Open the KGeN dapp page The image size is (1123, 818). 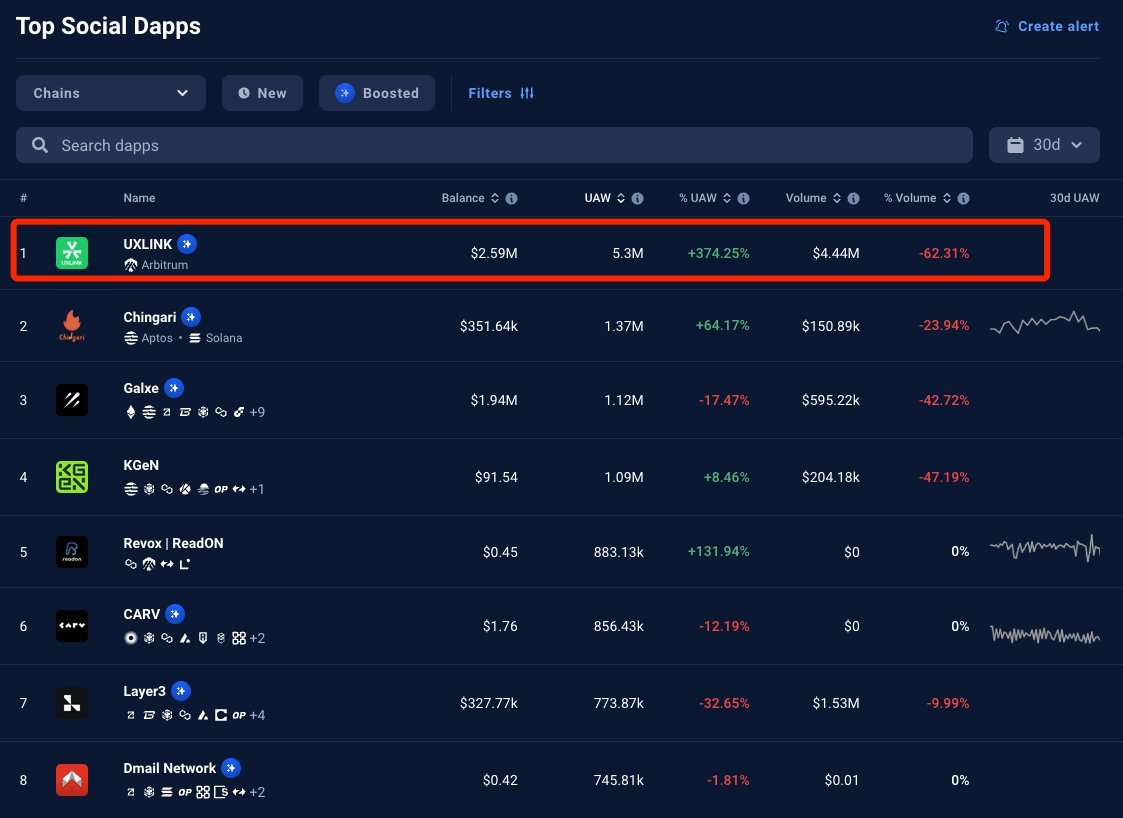click(x=141, y=465)
